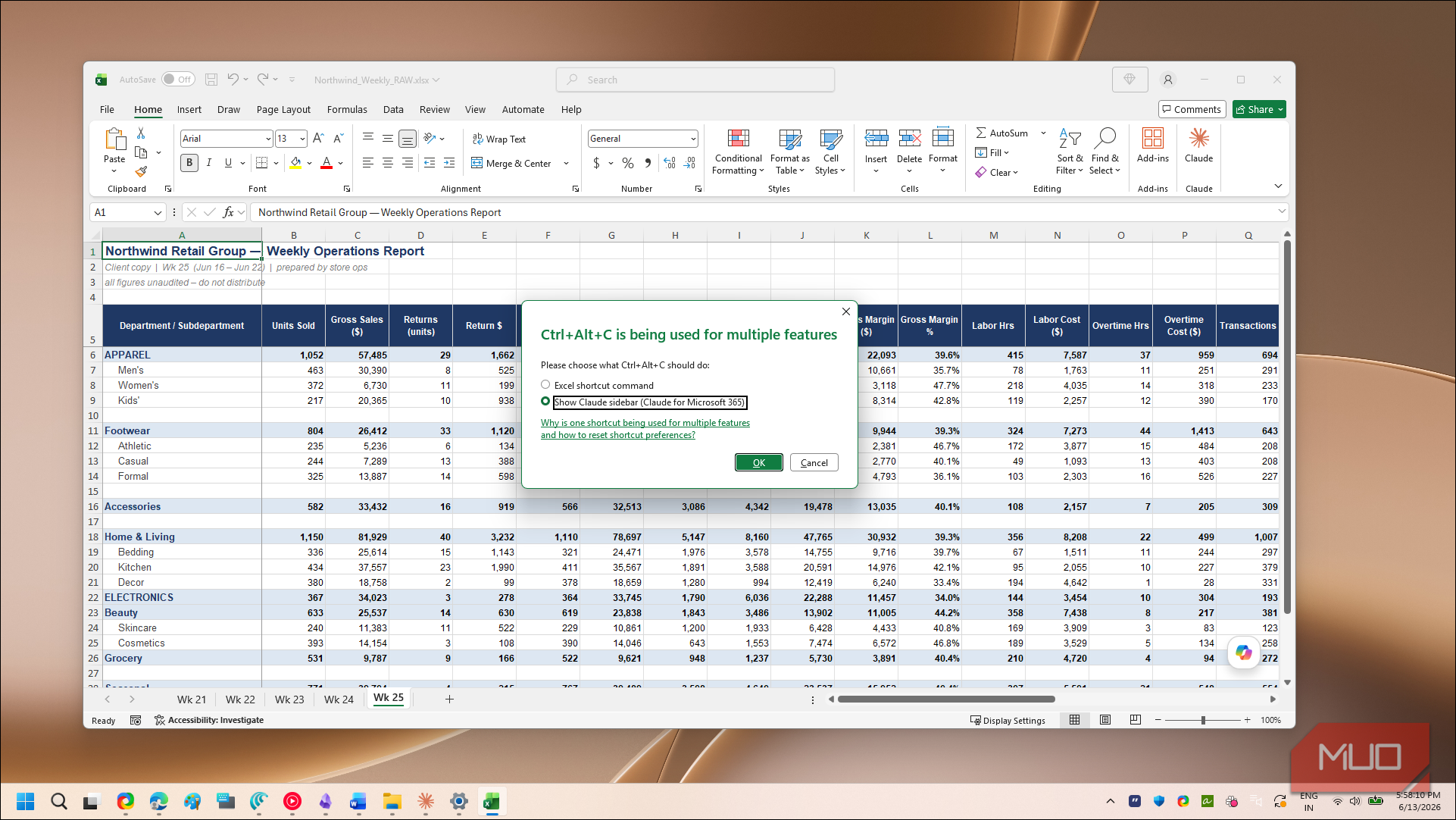1456x820 pixels.
Task: Click Increase Decimal icon
Action: pos(670,163)
